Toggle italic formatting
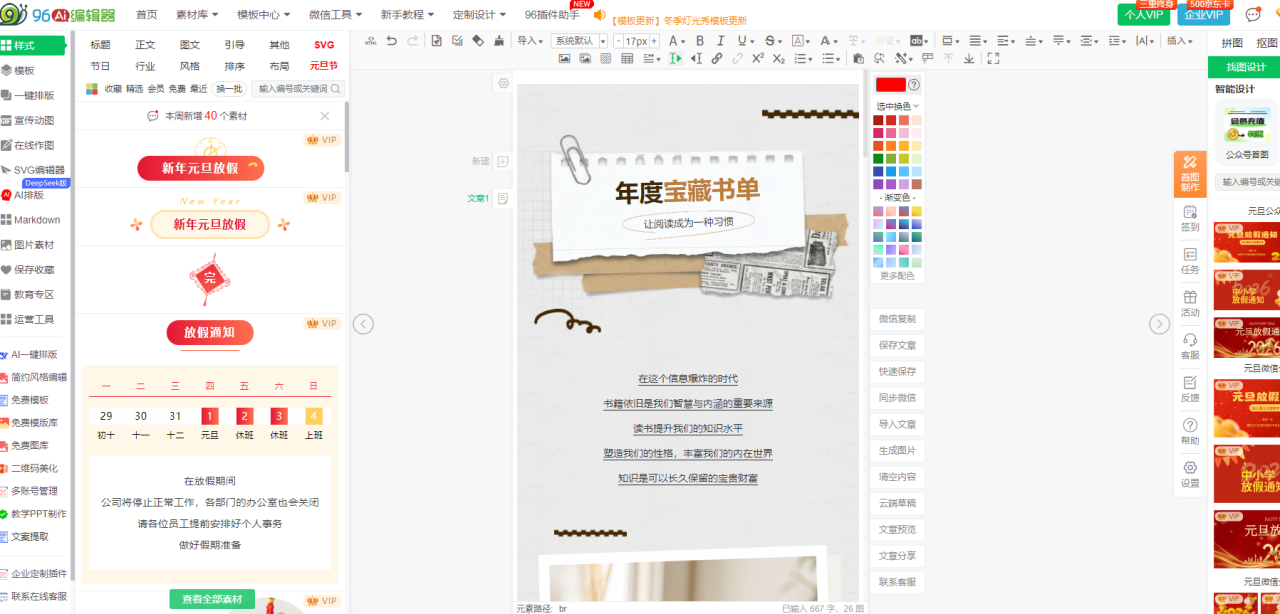 click(720, 41)
